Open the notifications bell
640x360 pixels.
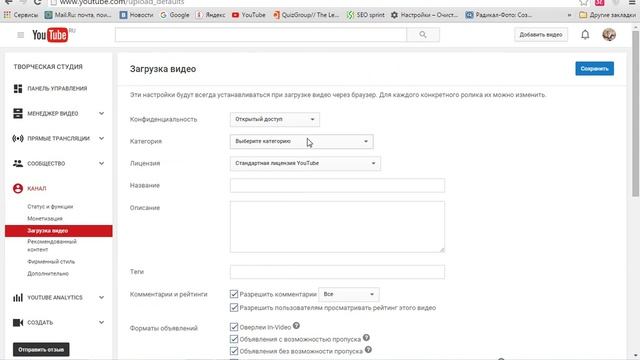coord(585,35)
